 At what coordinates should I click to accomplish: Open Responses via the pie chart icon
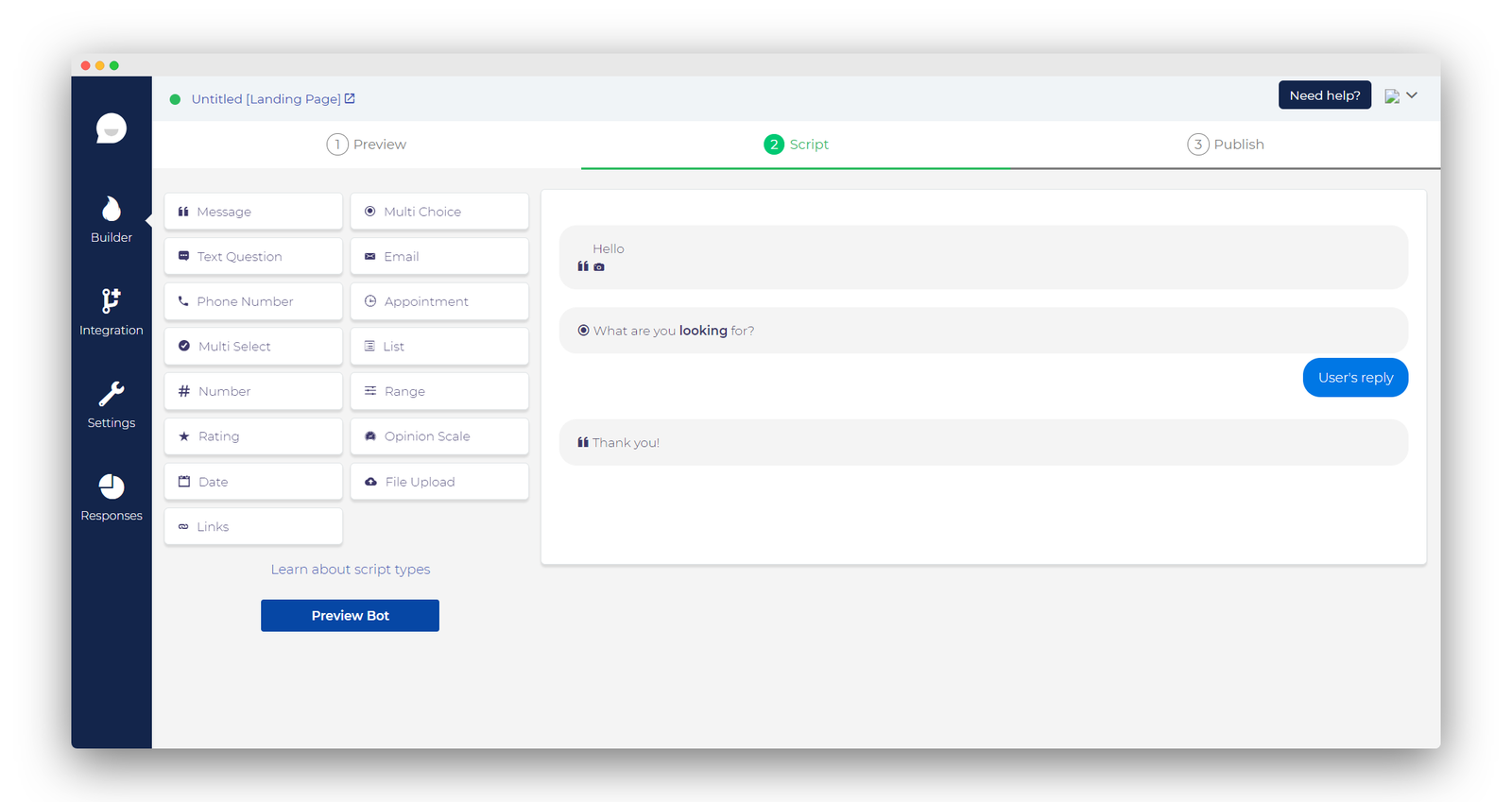tap(112, 498)
